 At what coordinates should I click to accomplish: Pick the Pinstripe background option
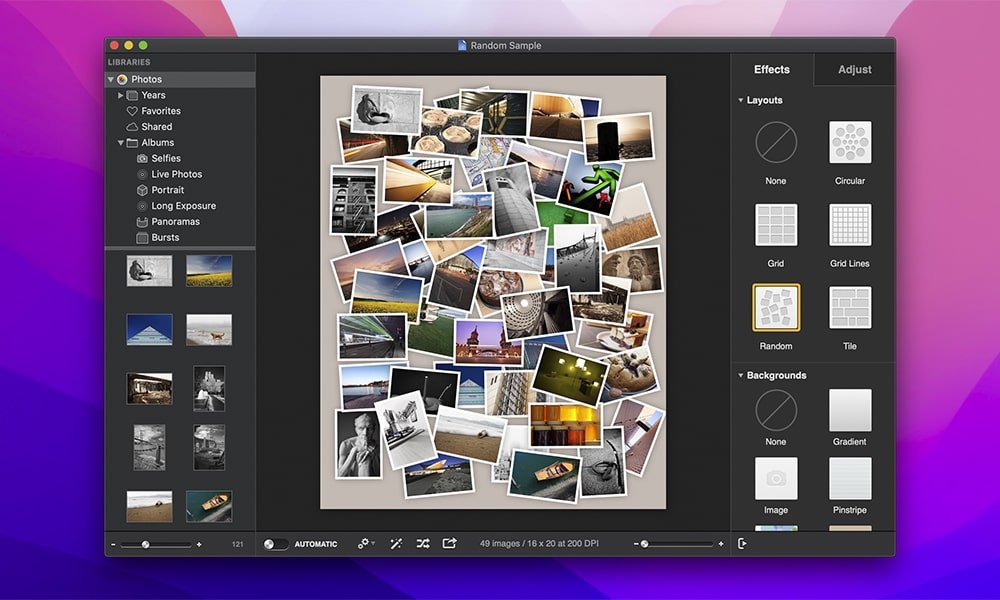coord(850,479)
